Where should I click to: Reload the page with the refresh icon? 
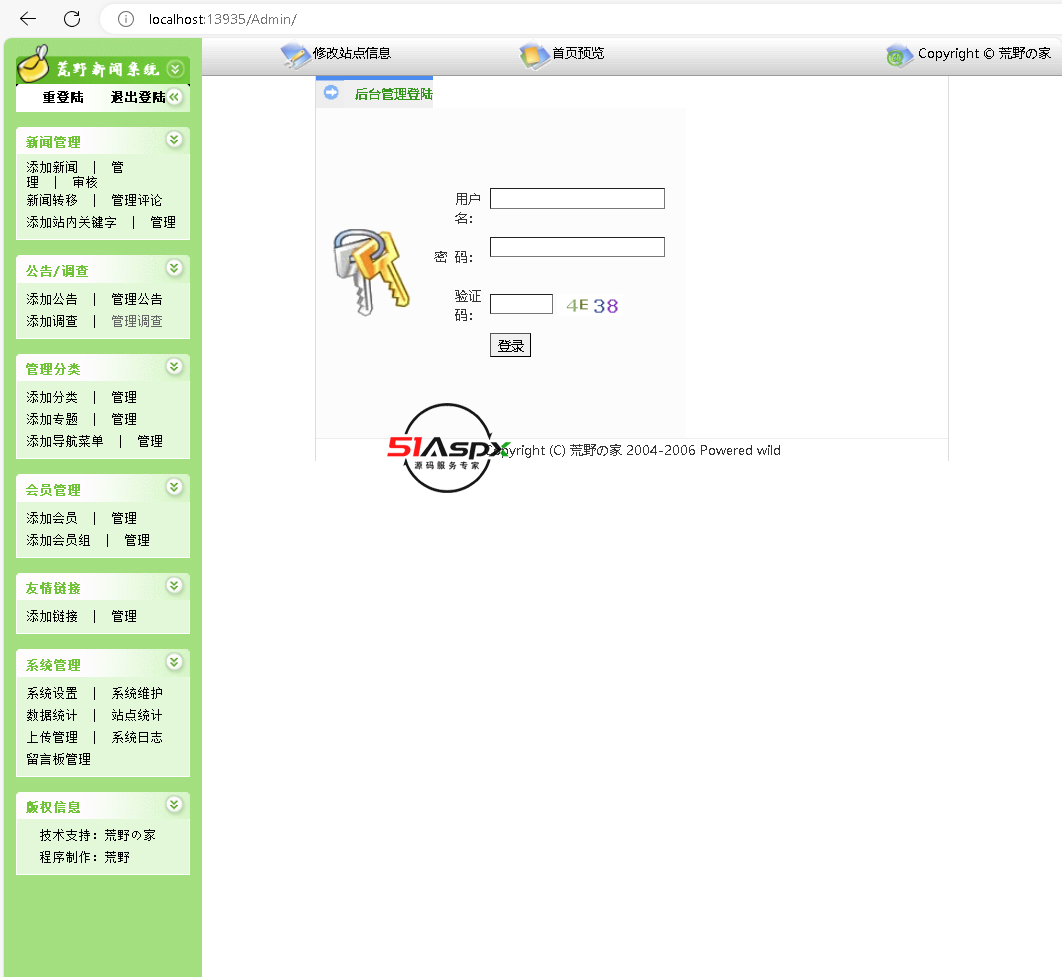click(72, 19)
